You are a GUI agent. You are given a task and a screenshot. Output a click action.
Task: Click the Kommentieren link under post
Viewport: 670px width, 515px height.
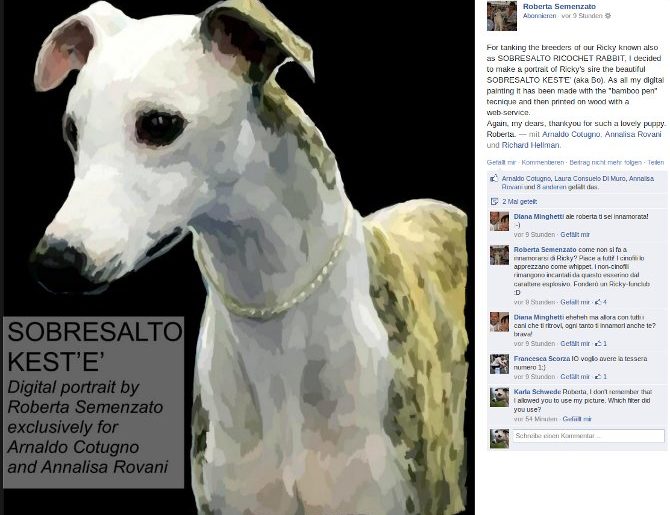[543, 162]
